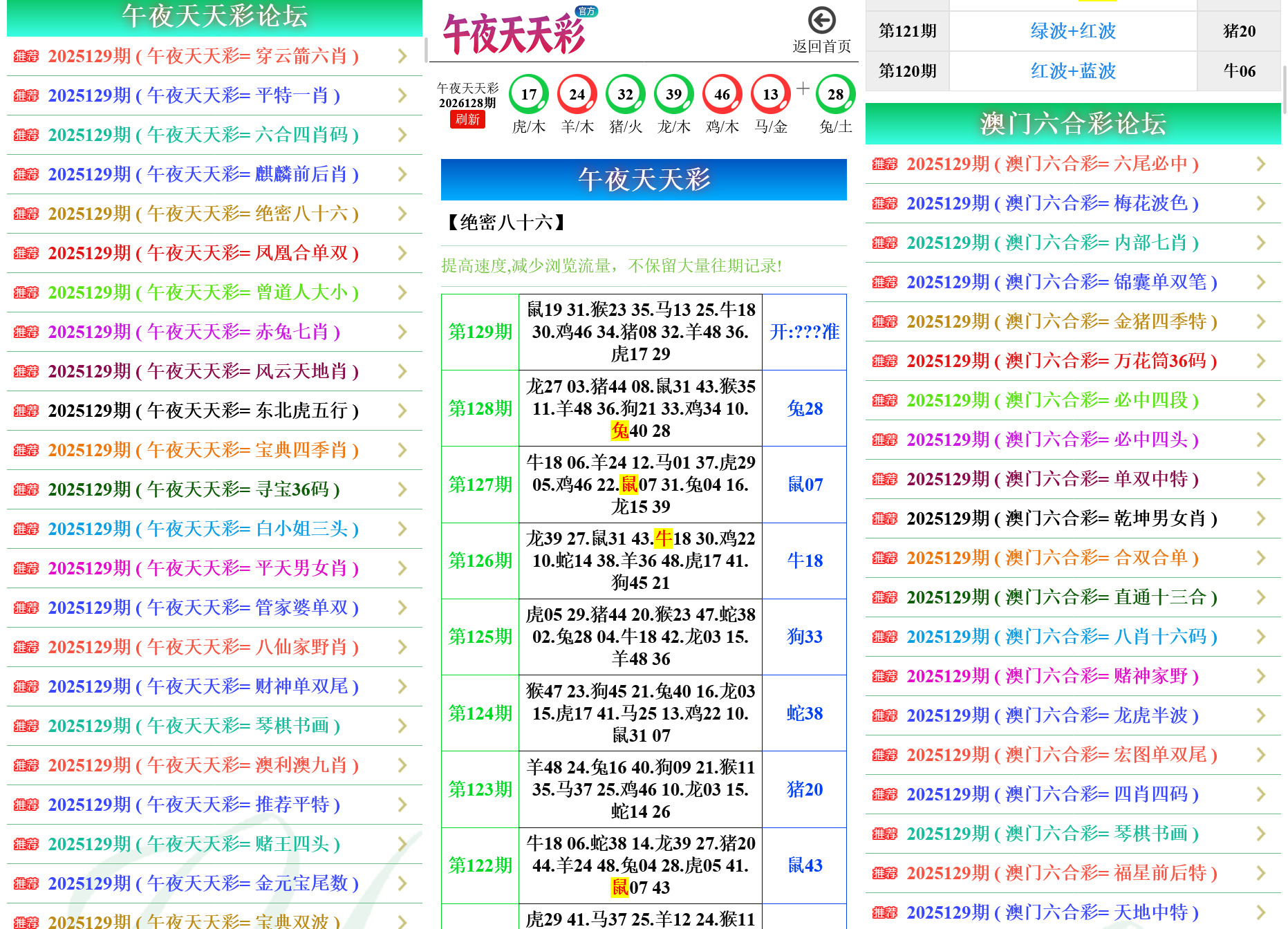
Task: Click the 推荐 badge beside 东北虎五行
Action: tap(26, 411)
